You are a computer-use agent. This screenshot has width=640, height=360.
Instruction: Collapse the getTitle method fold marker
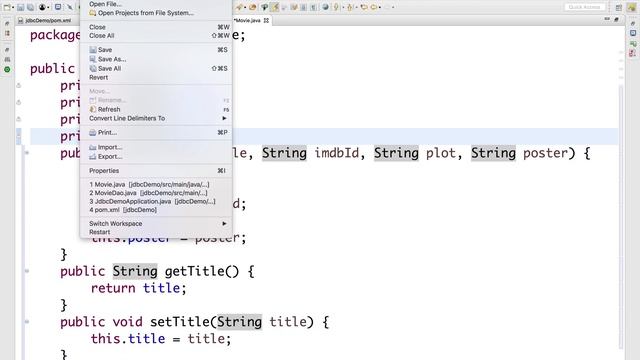[x=27, y=271]
